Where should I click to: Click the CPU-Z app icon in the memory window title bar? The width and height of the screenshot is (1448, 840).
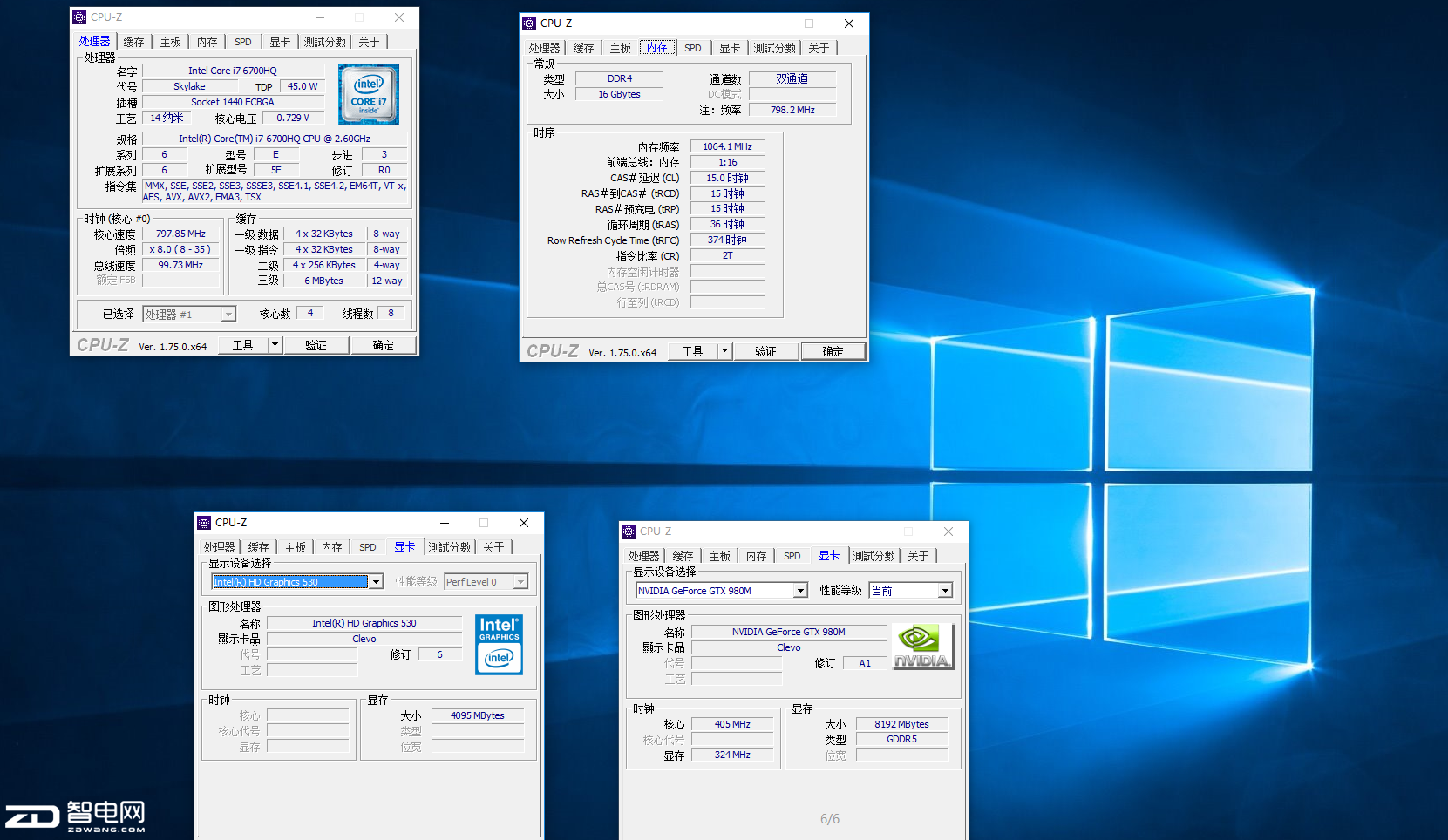529,24
